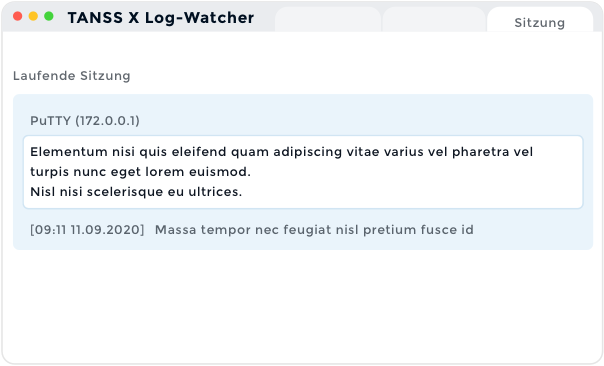The width and height of the screenshot is (604, 366).
Task: Click the Laufende Sitzung heading
Action: pyautogui.click(x=72, y=76)
